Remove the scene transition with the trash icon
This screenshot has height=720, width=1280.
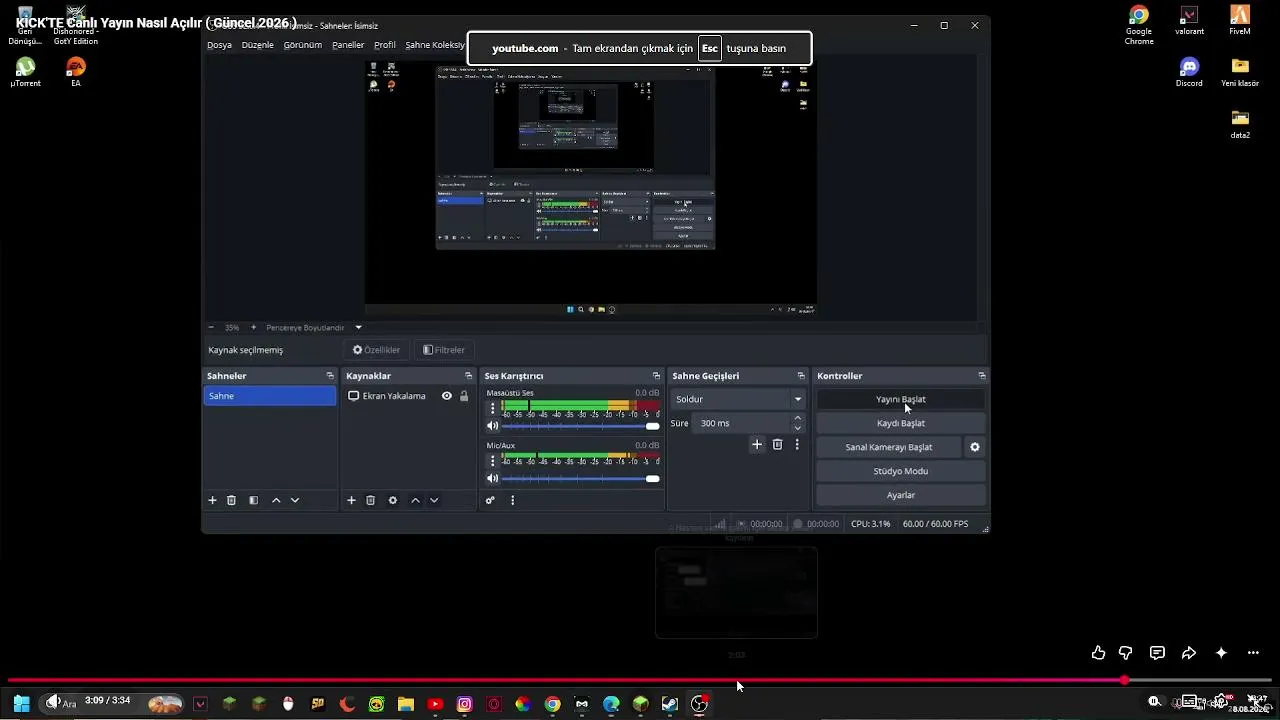coord(777,444)
